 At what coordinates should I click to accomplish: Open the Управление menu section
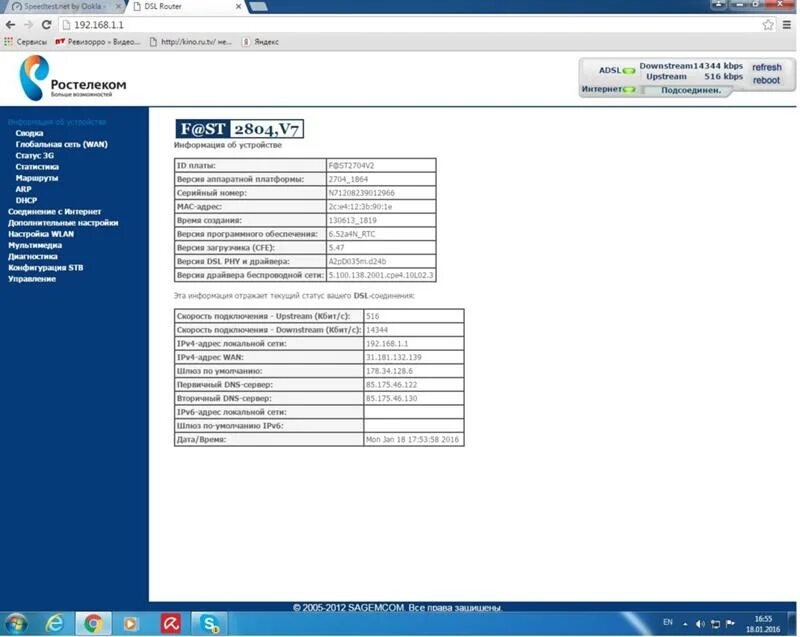coord(32,279)
